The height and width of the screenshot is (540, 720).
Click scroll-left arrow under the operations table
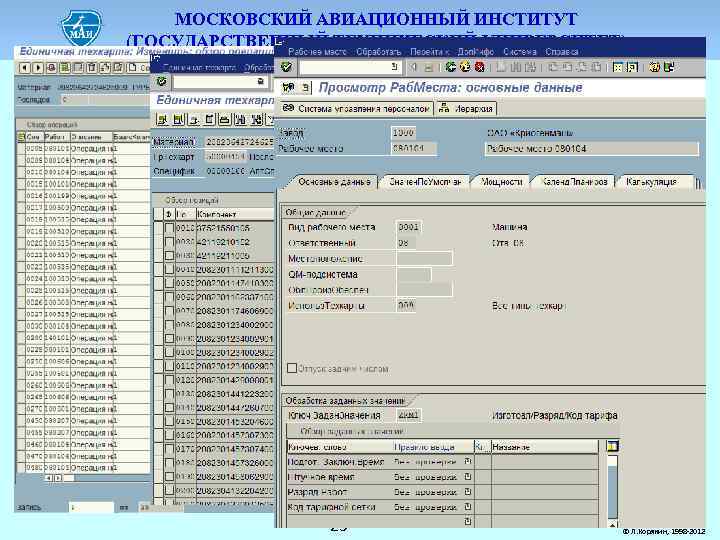48,478
